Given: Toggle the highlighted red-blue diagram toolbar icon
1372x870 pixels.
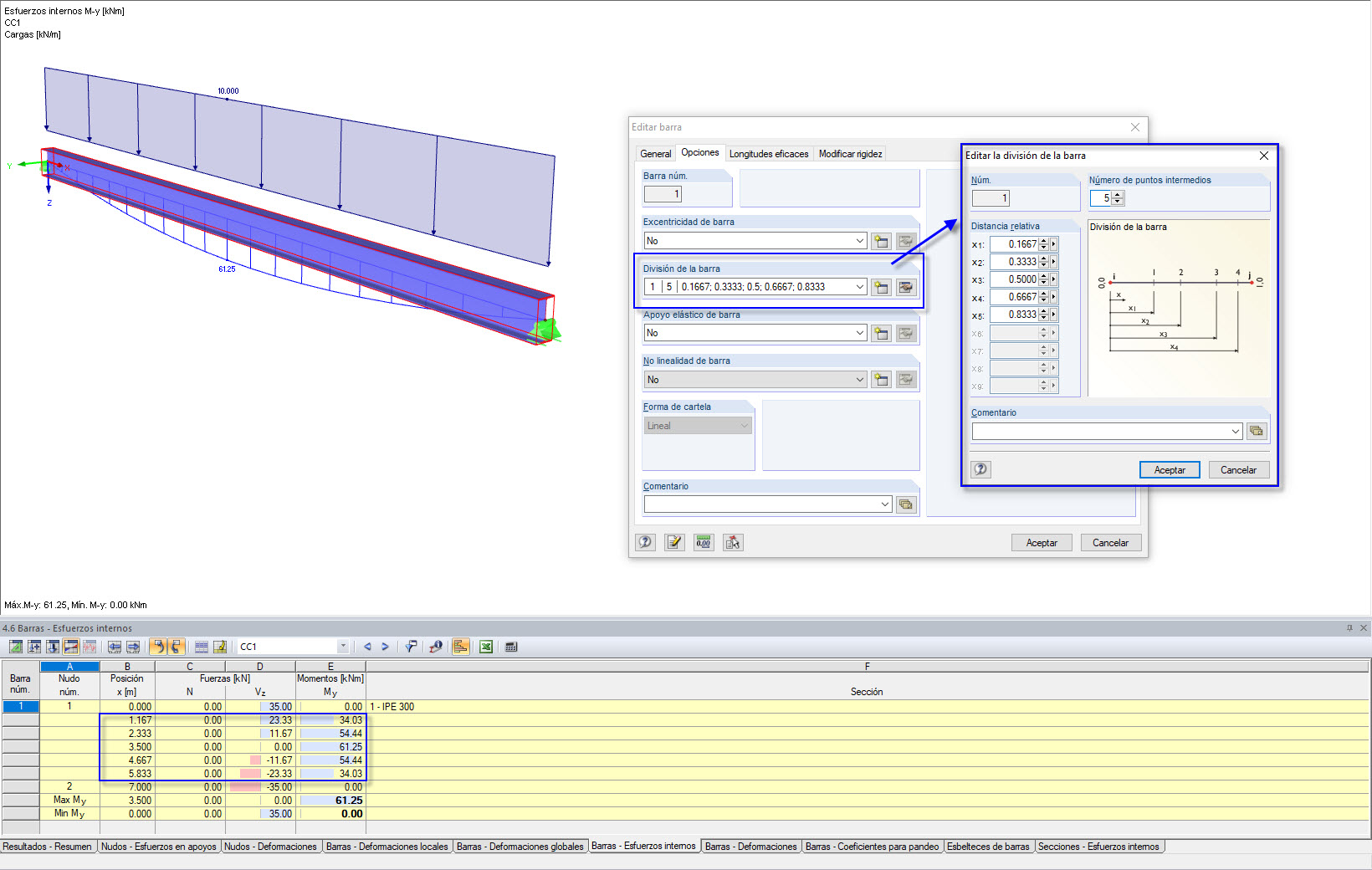Looking at the screenshot, I should coord(71,647).
